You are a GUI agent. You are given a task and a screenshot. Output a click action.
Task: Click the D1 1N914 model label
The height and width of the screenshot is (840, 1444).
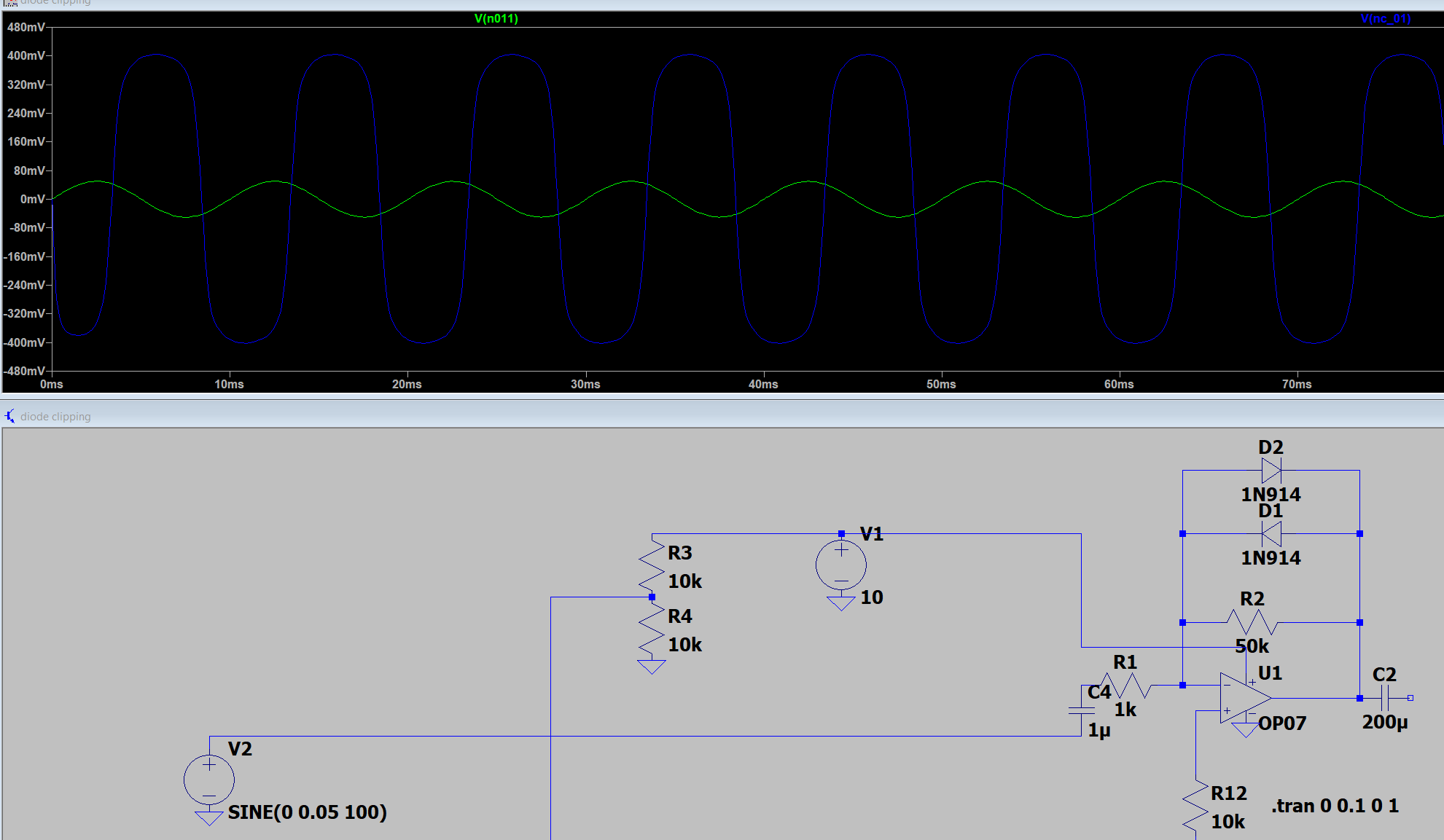tap(1271, 558)
